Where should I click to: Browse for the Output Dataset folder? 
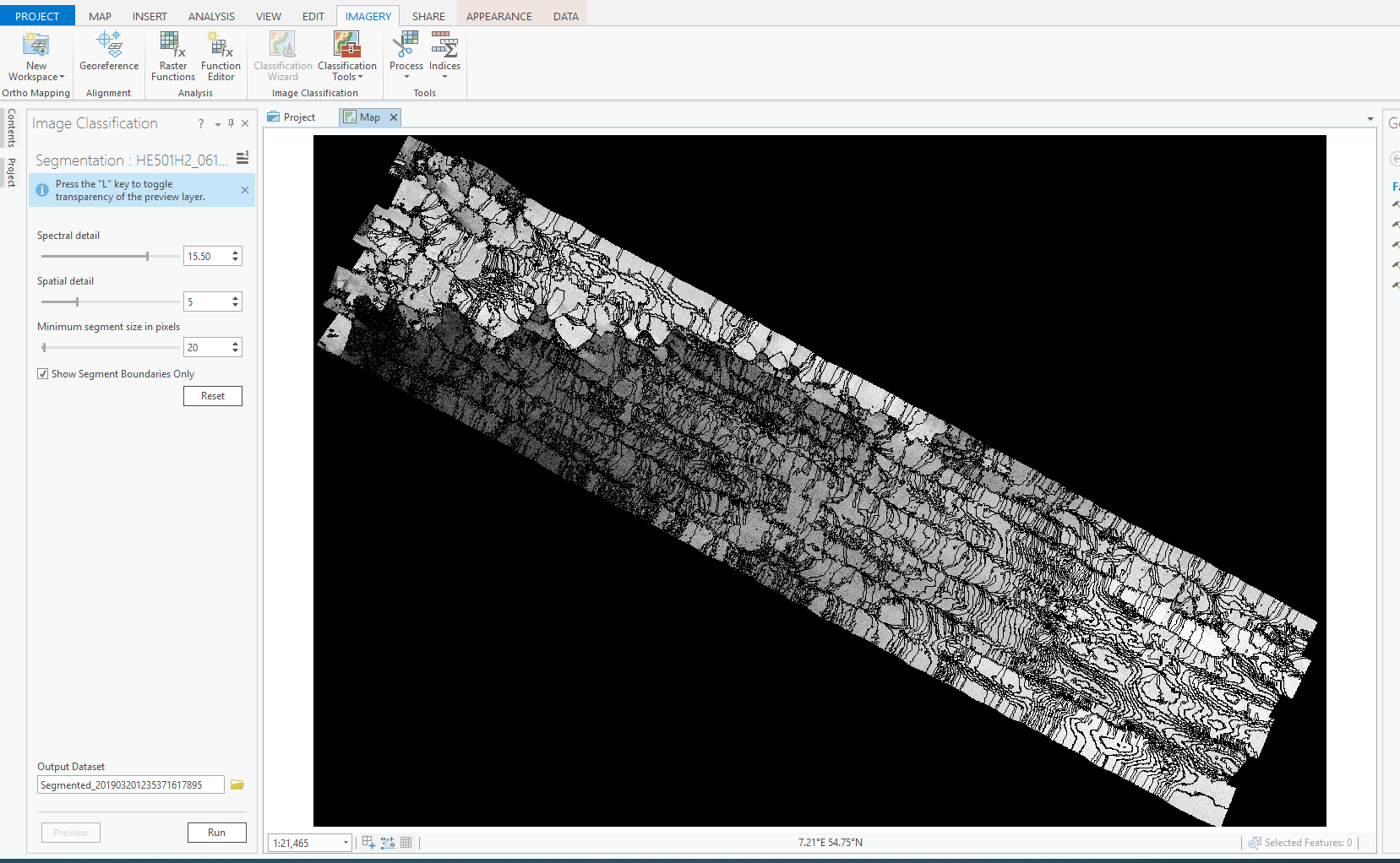coord(237,784)
